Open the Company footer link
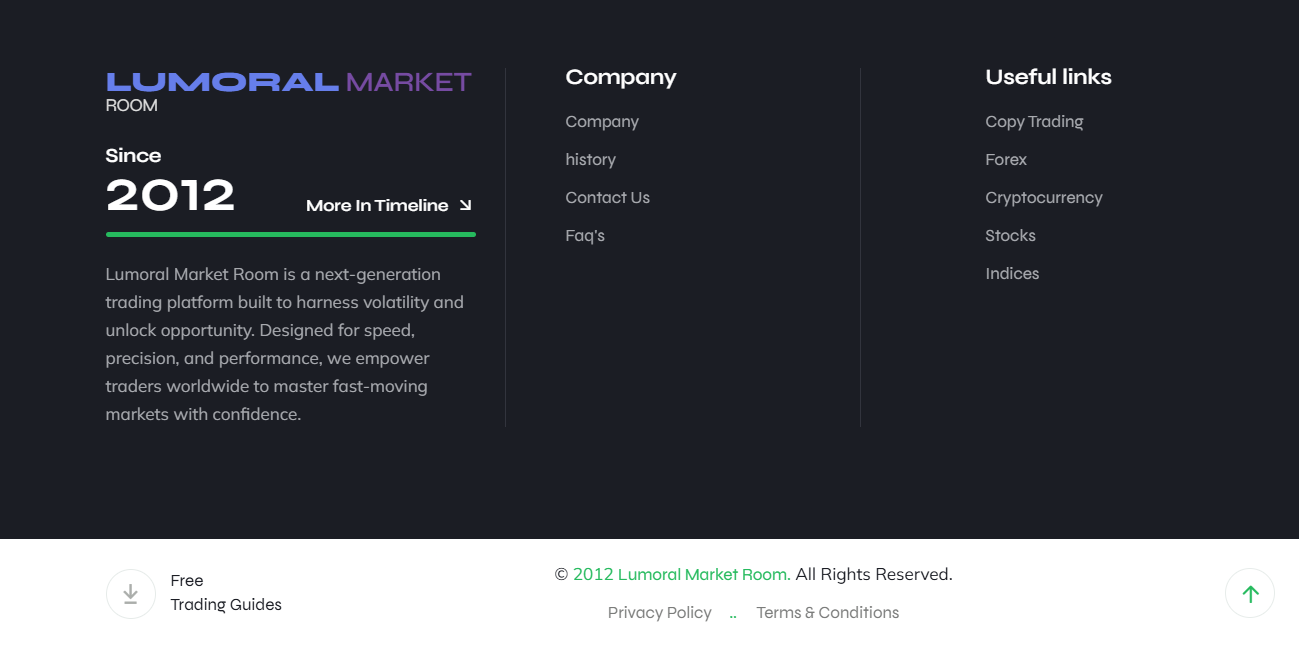The width and height of the screenshot is (1299, 645). click(602, 122)
